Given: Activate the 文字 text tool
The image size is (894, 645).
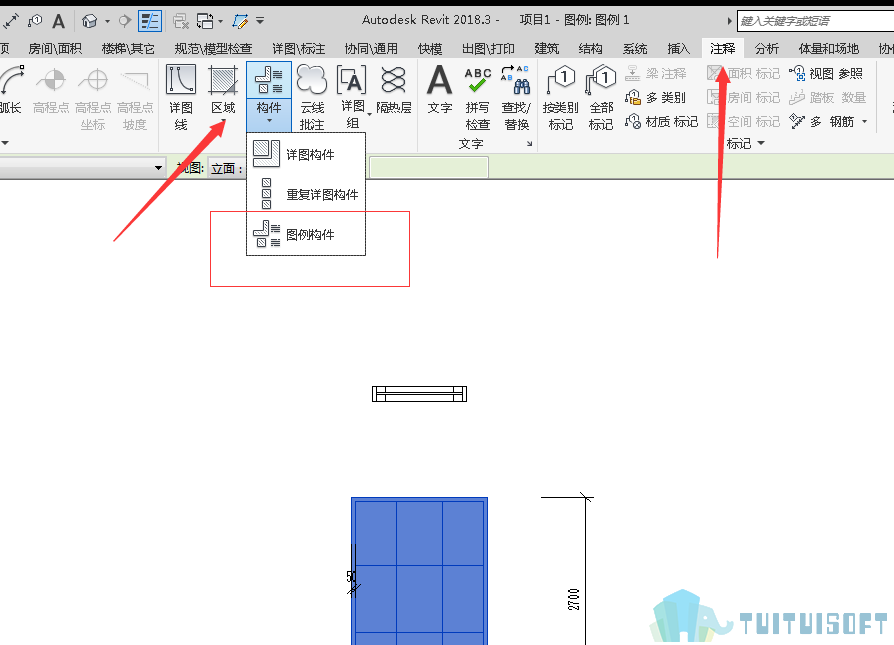Looking at the screenshot, I should click(x=440, y=90).
